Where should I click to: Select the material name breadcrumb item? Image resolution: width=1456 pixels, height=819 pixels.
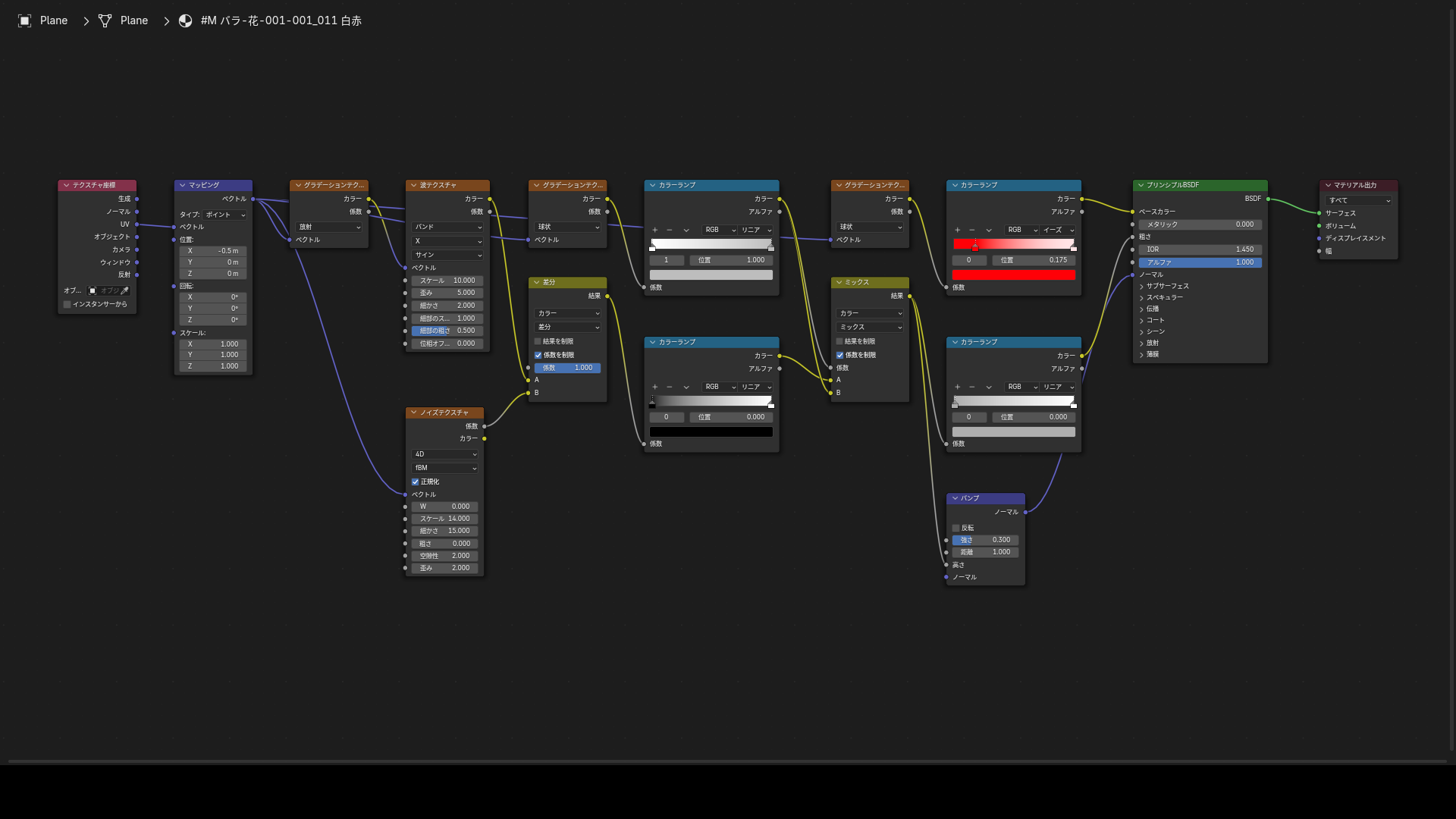(x=281, y=20)
